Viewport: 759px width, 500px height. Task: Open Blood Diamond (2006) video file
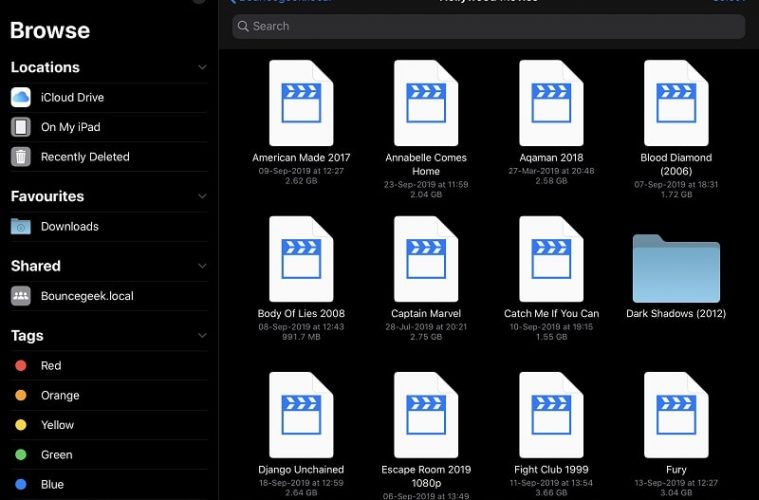tap(676, 103)
